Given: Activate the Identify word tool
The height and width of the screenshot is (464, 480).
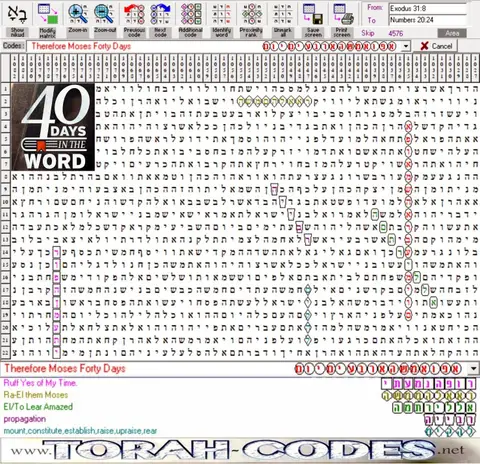Looking at the screenshot, I should coord(221,14).
